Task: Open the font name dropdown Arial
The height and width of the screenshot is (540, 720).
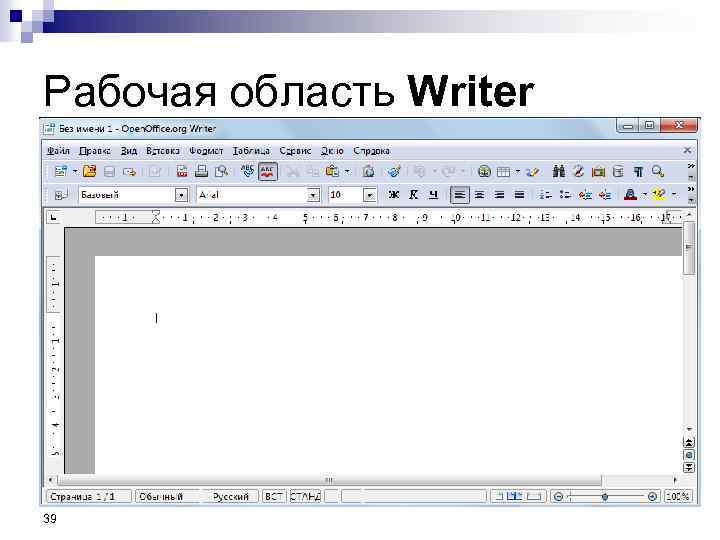Action: pyautogui.click(x=313, y=195)
